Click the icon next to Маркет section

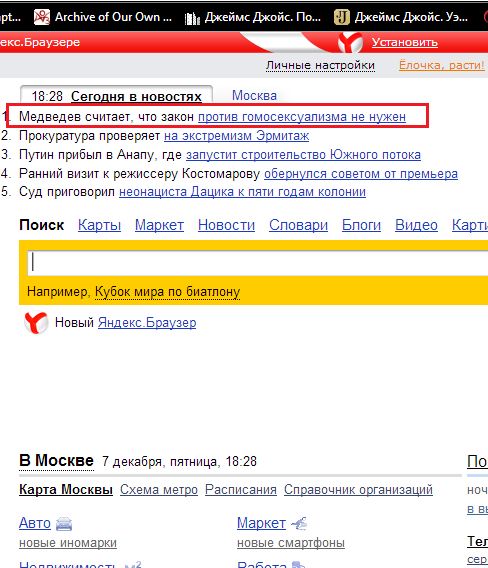click(299, 523)
